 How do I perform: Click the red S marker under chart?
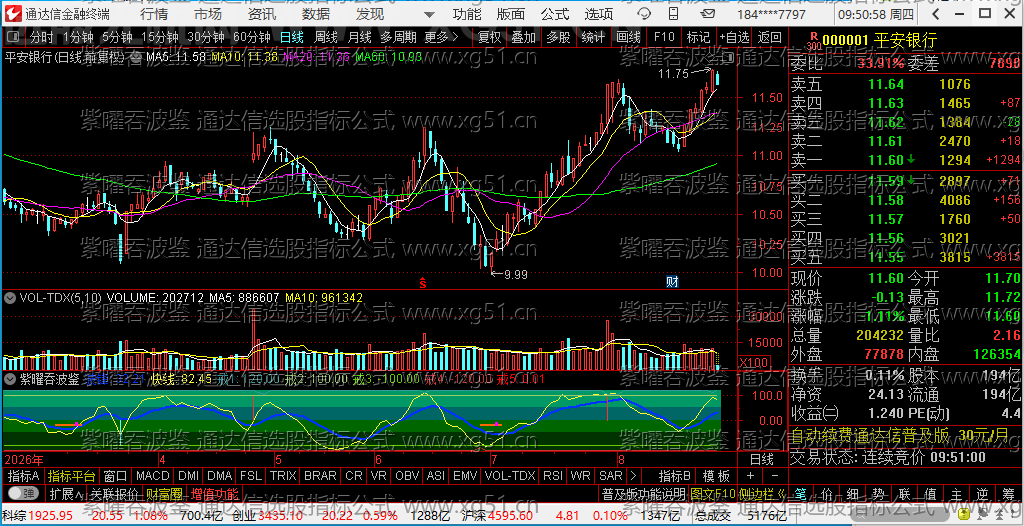point(423,282)
